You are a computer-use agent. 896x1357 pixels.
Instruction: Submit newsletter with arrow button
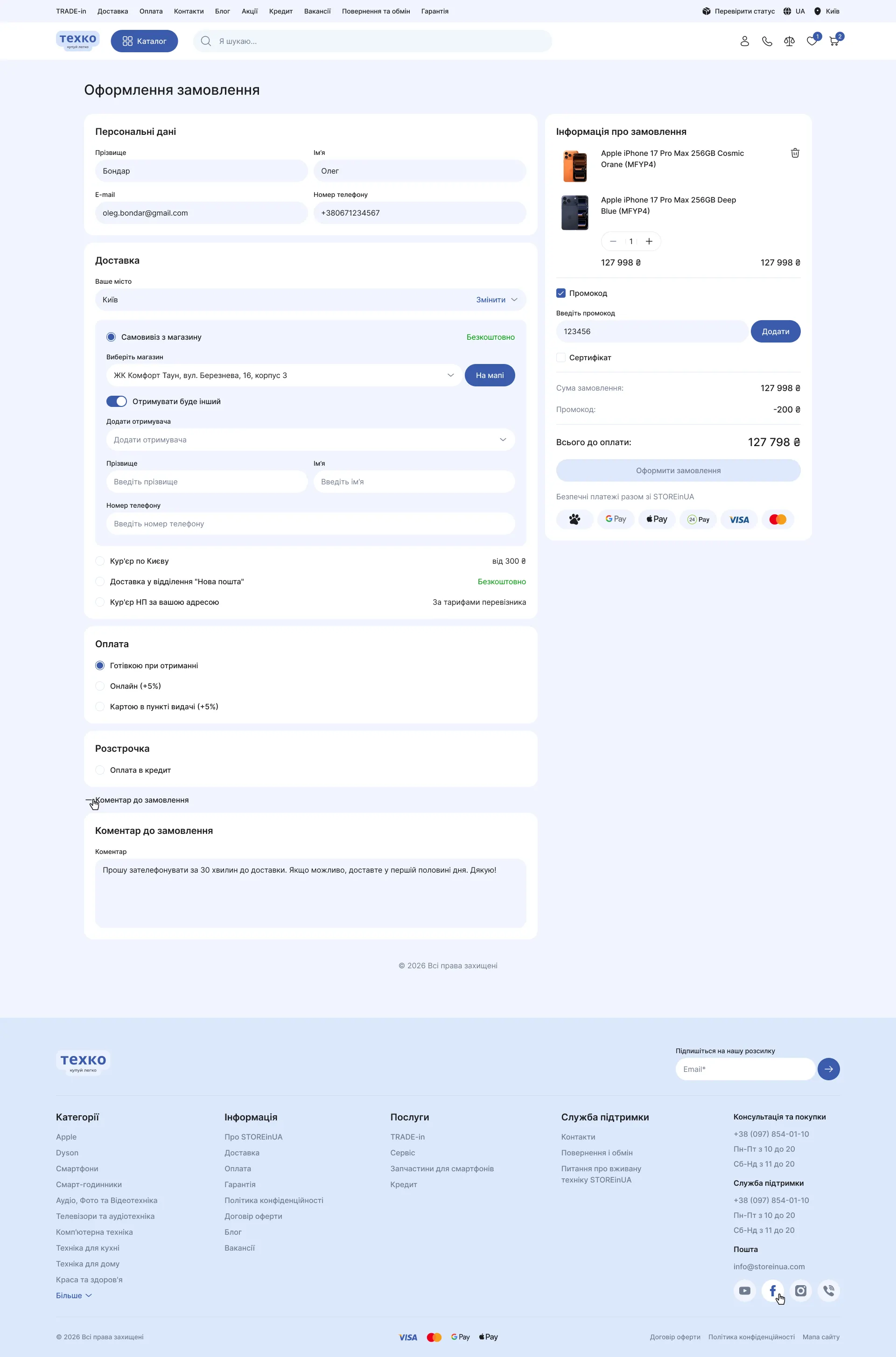coord(829,1069)
